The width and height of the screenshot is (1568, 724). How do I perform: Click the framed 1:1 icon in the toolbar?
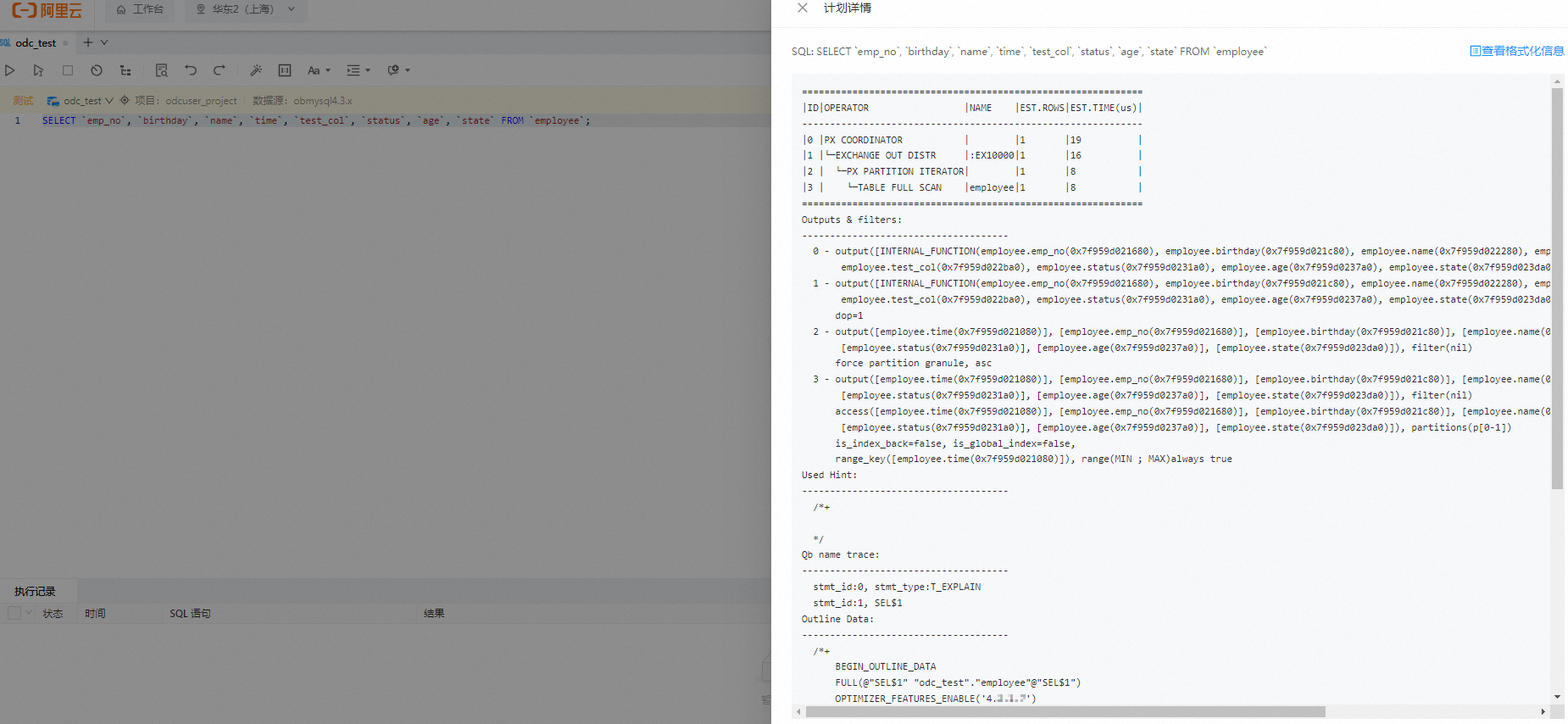(285, 70)
